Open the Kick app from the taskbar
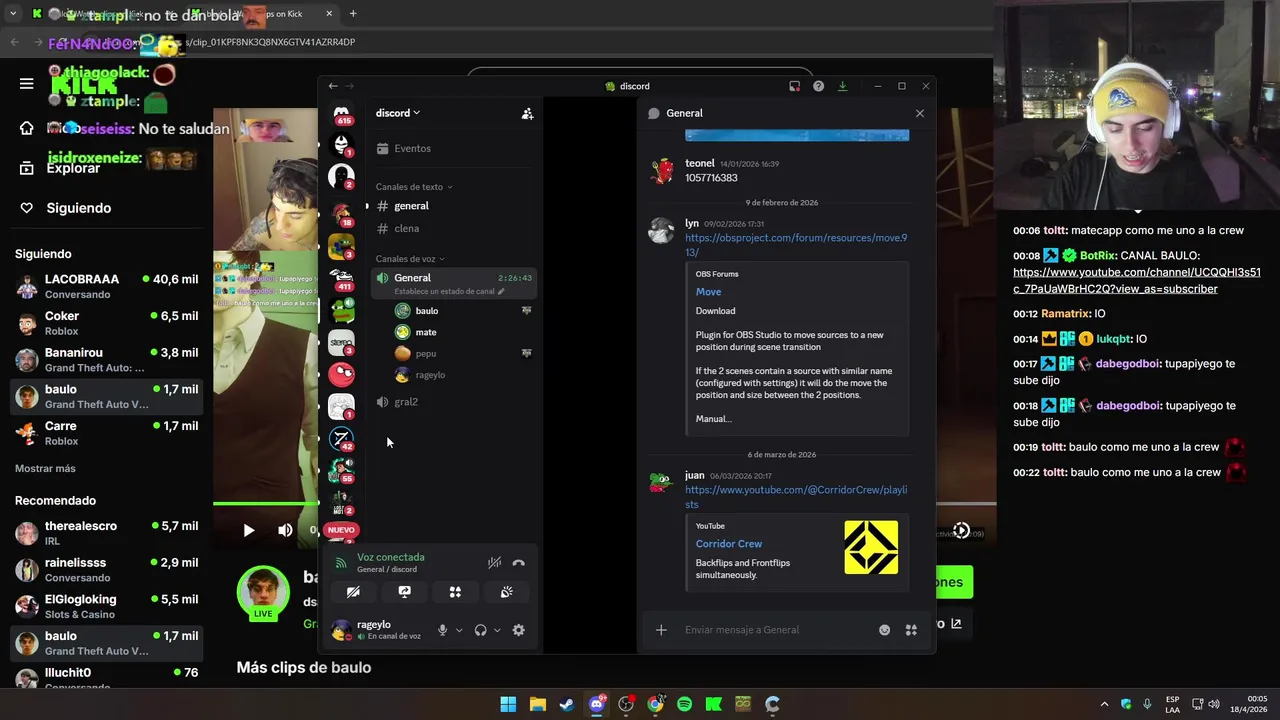The height and width of the screenshot is (720, 1280). click(x=713, y=704)
